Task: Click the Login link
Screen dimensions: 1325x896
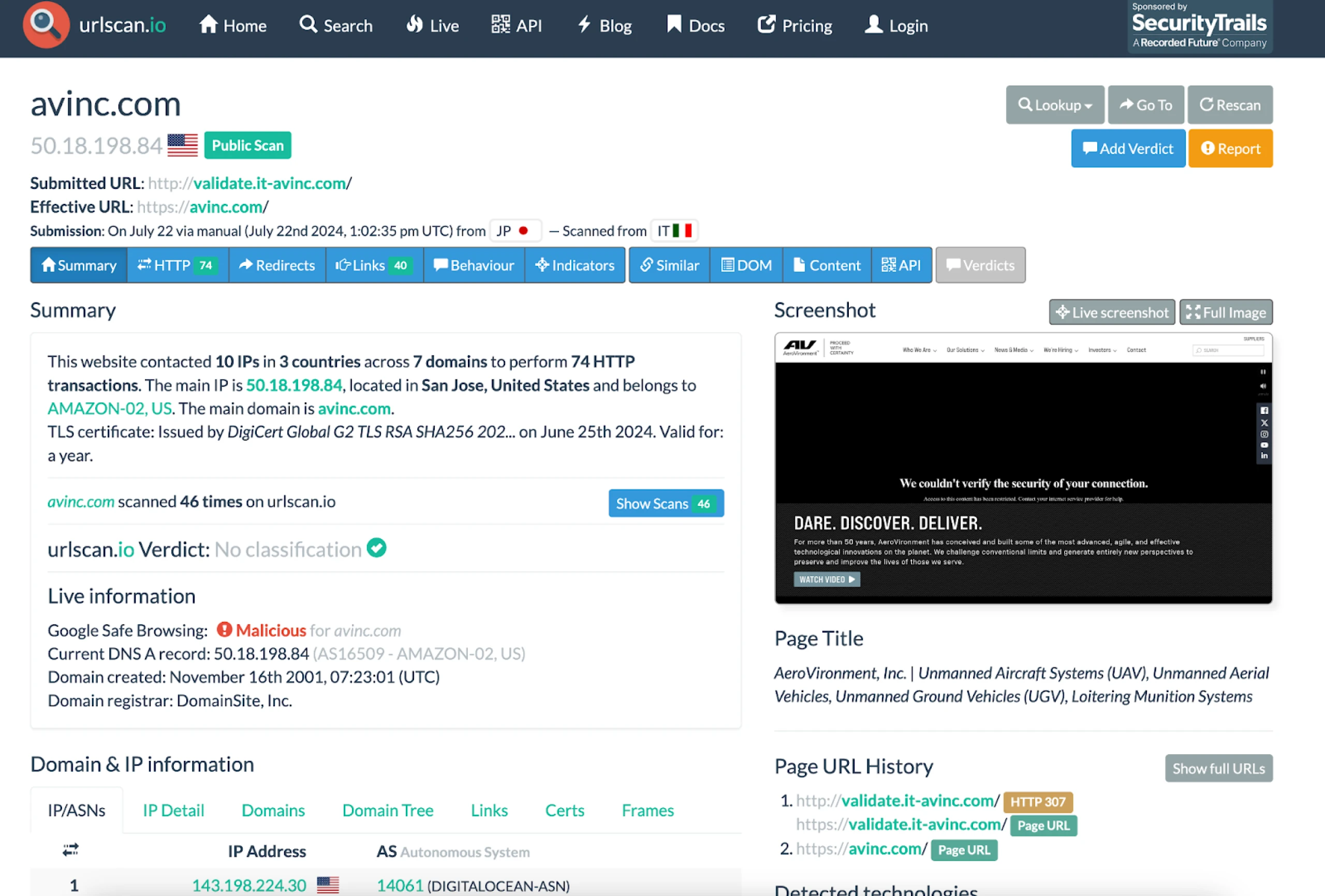Action: (x=896, y=26)
